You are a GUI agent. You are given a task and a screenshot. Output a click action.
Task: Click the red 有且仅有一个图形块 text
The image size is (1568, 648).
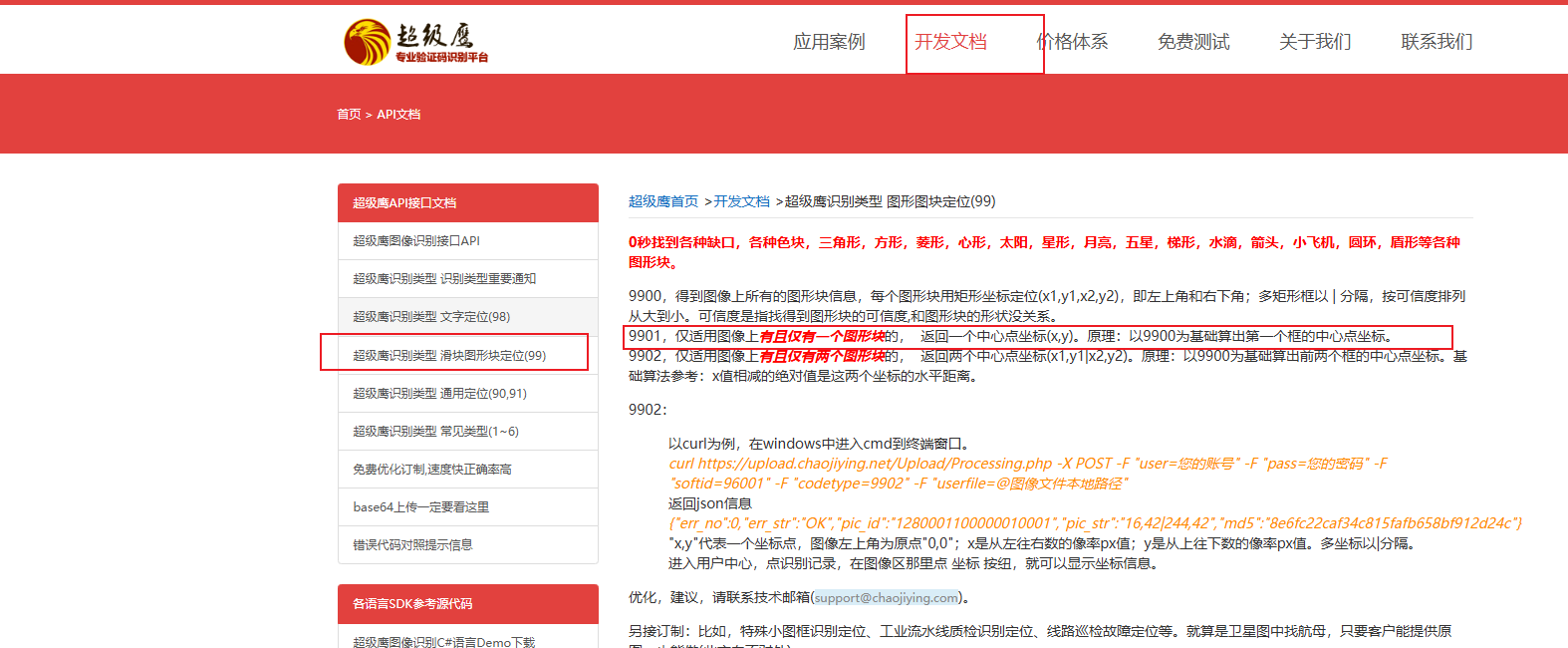point(822,337)
